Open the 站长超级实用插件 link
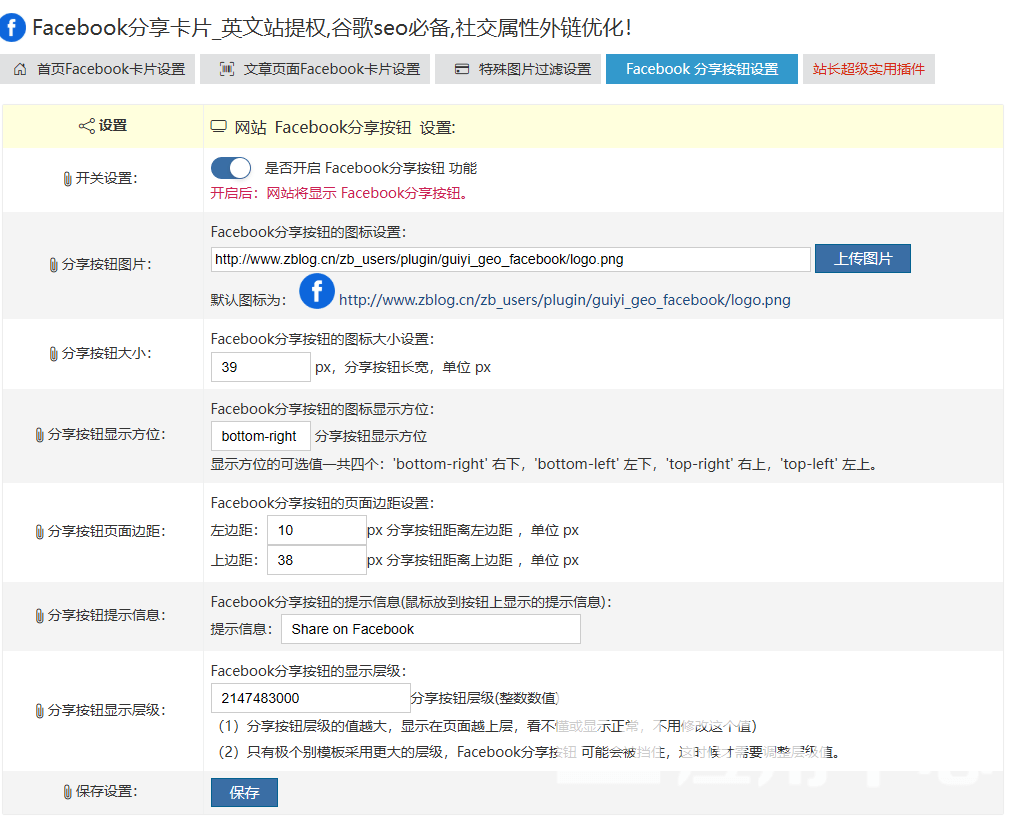This screenshot has height=824, width=1014. click(868, 69)
